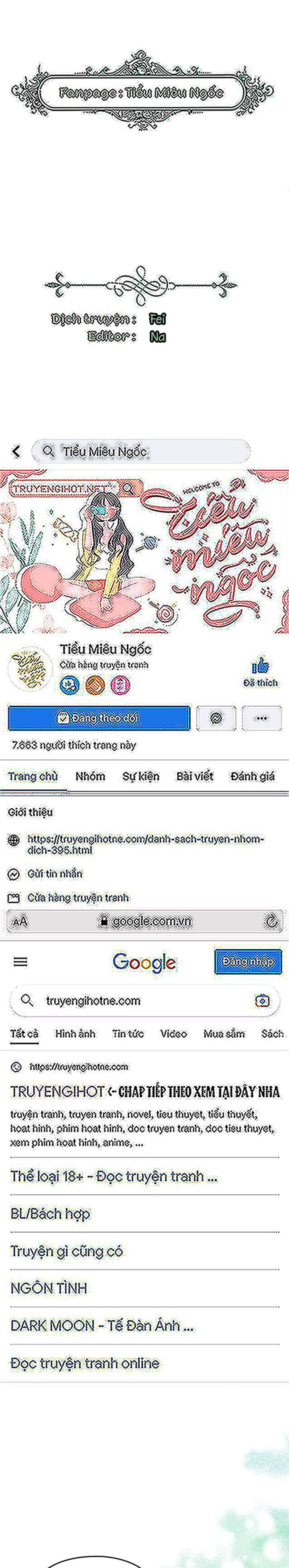Image resolution: width=289 pixels, height=1568 pixels.
Task: Click the Tiểu Miêu Ngốc search field
Action: (x=140, y=451)
